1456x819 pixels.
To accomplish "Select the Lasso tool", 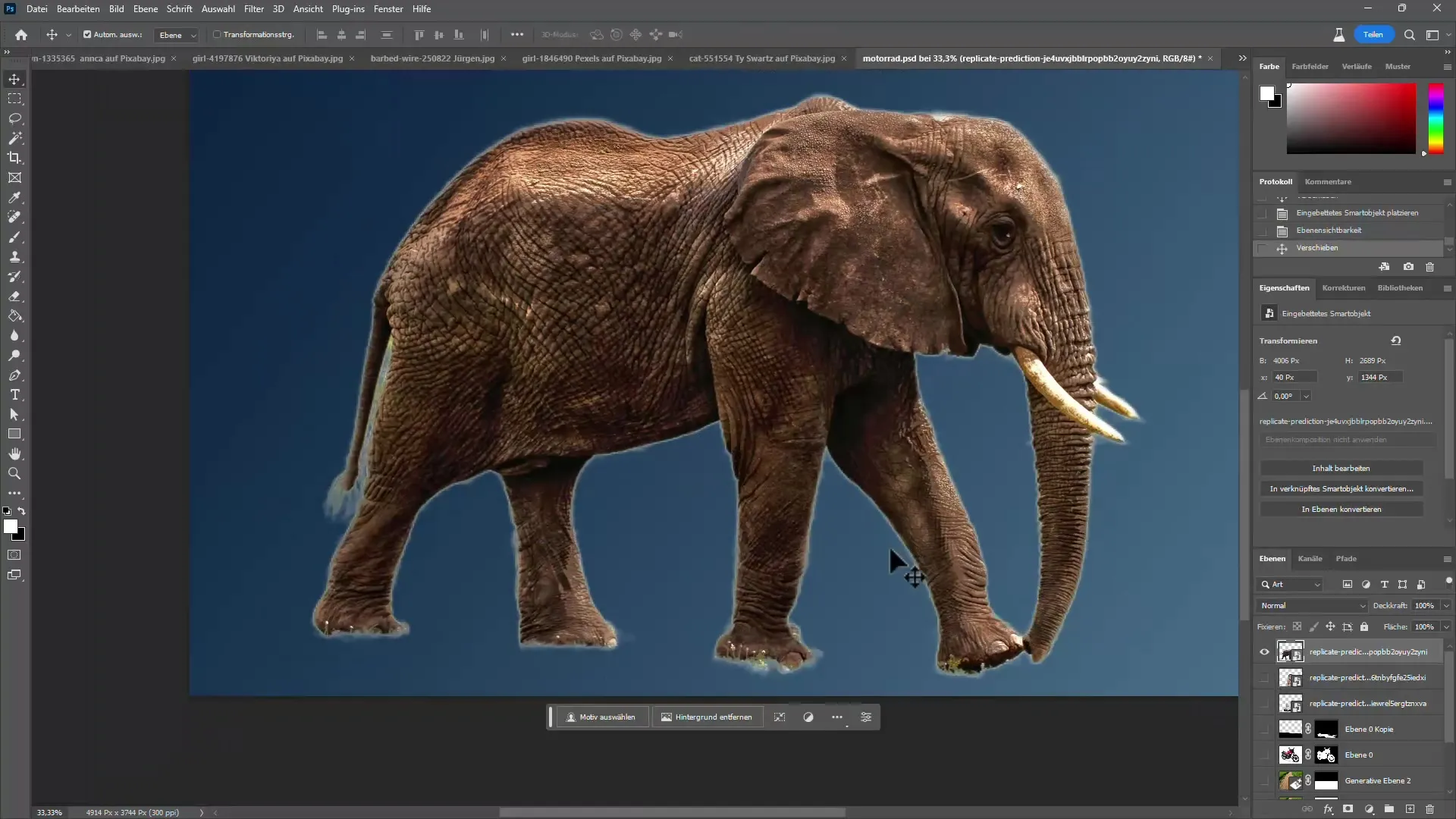I will click(x=14, y=119).
